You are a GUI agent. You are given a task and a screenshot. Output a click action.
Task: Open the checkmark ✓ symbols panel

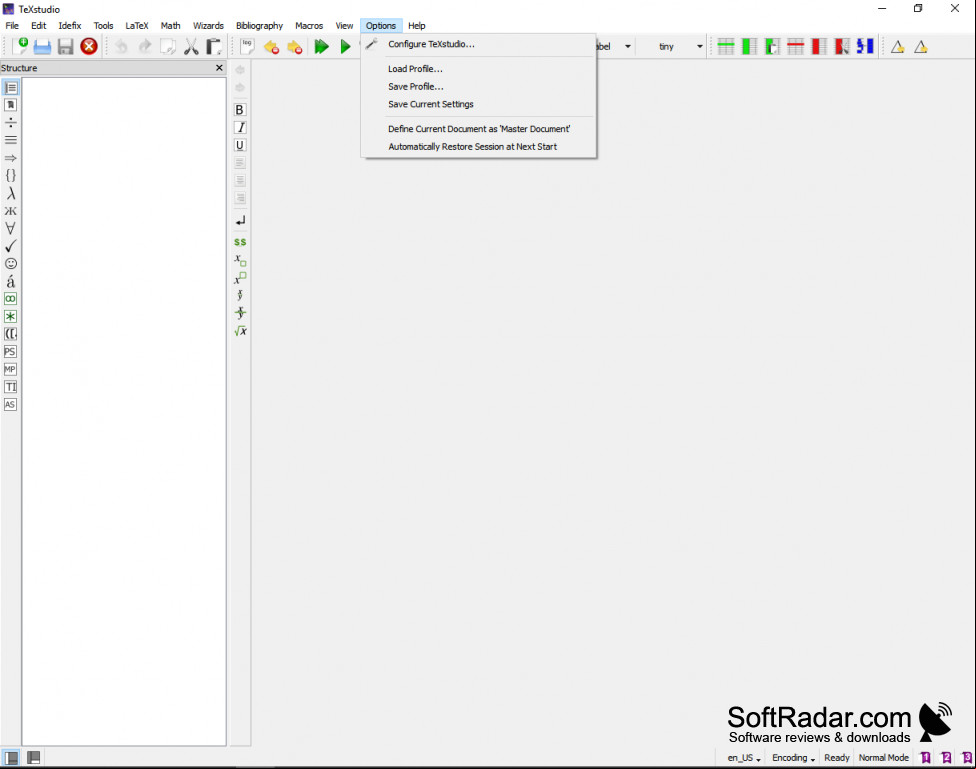point(11,246)
